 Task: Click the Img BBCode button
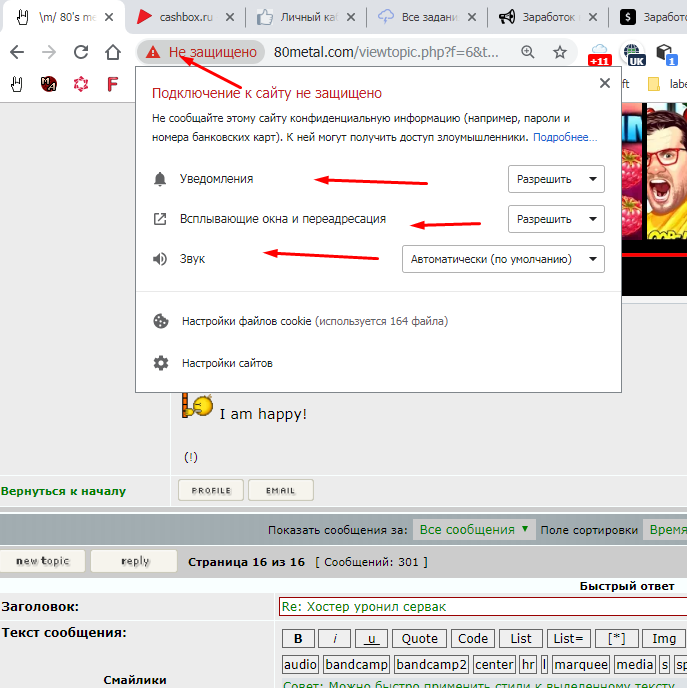(x=664, y=638)
